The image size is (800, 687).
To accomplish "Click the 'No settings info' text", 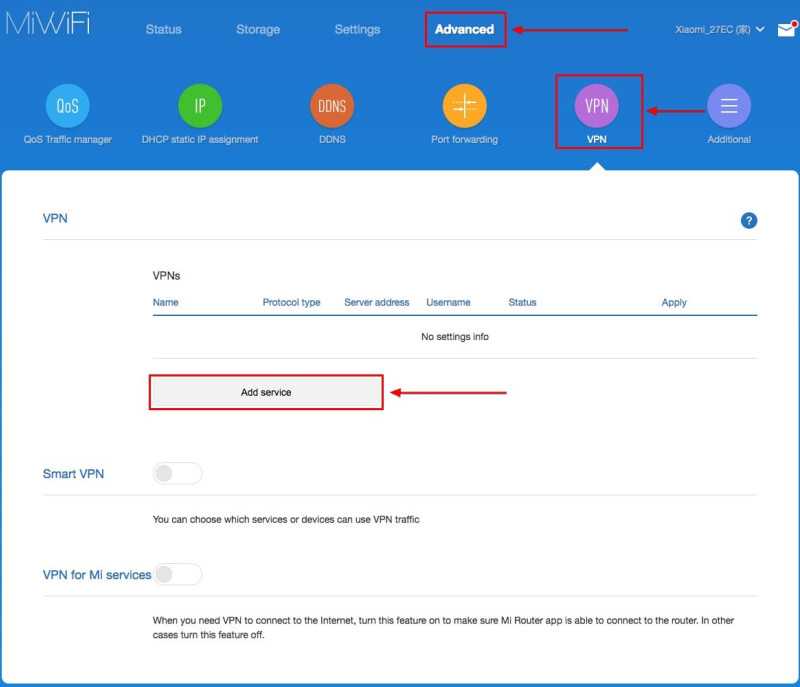I will (455, 337).
